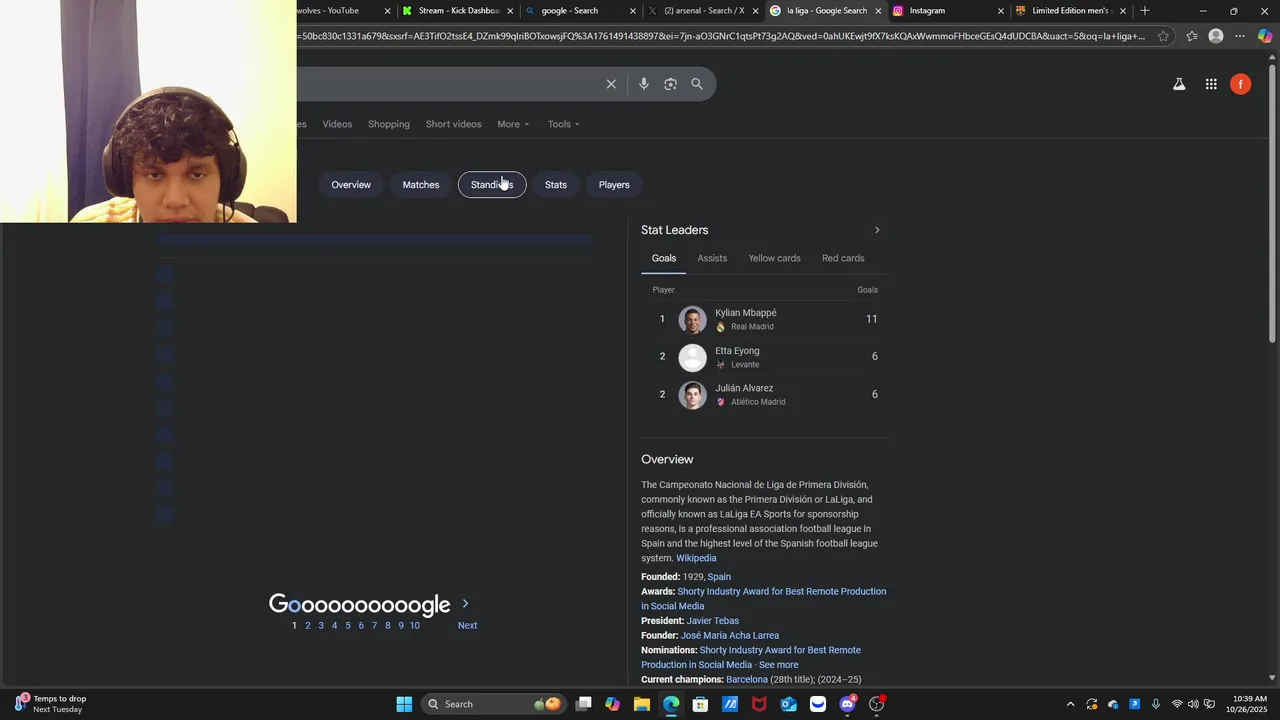Launch Copilot from the taskbar
Screen dimensions: 1280x720
(x=613, y=704)
